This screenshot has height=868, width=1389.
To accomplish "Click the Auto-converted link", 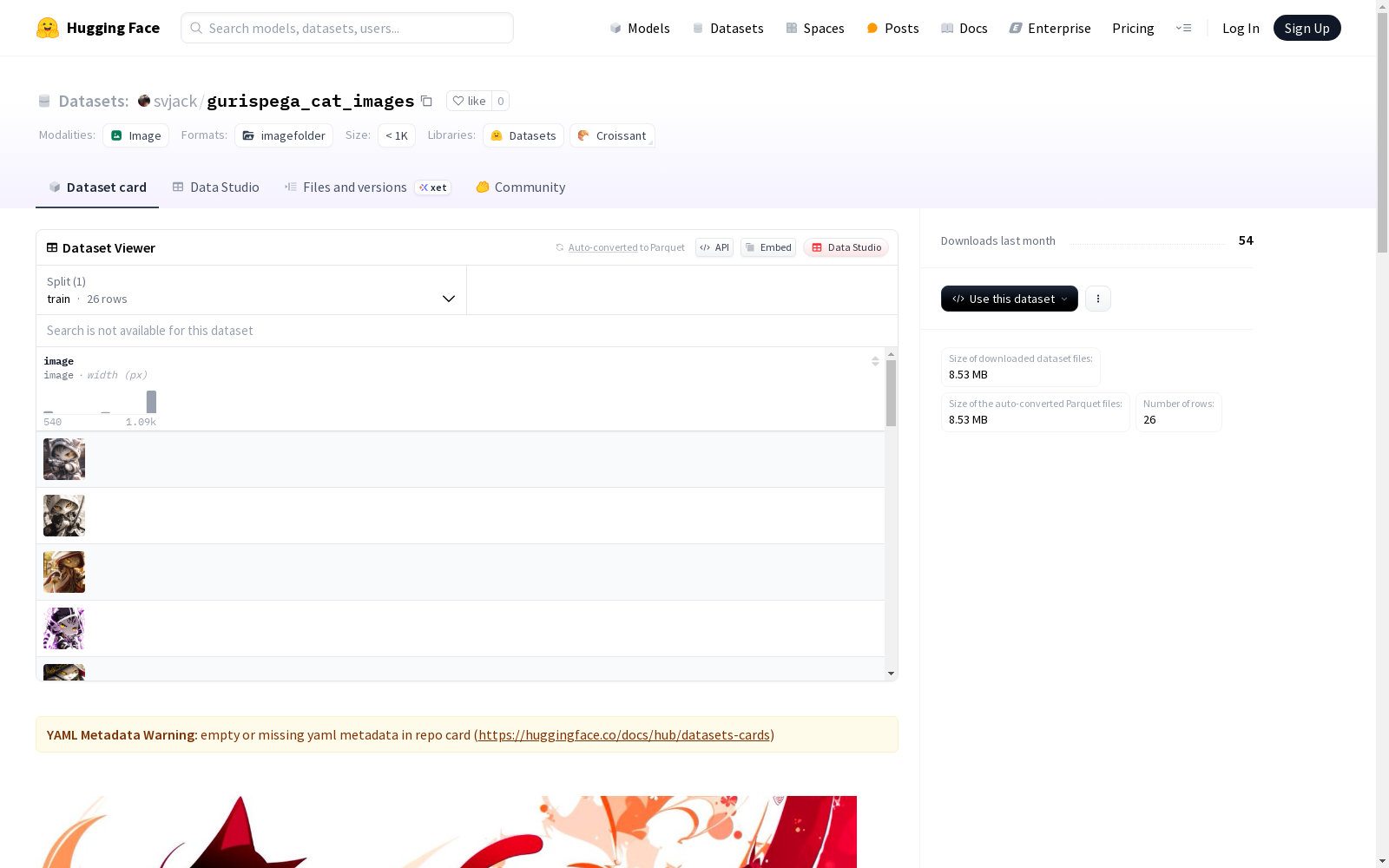I will click(x=602, y=247).
